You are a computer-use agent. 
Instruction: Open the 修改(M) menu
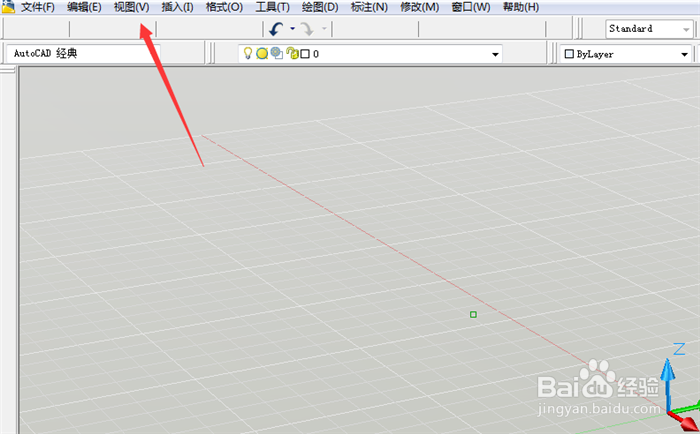[x=420, y=7]
